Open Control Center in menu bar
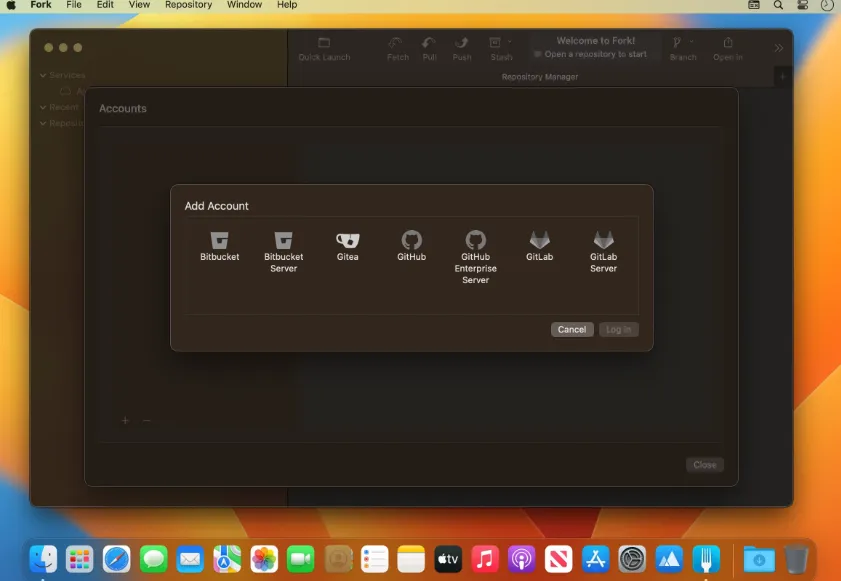This screenshot has height=581, width=841. [803, 5]
